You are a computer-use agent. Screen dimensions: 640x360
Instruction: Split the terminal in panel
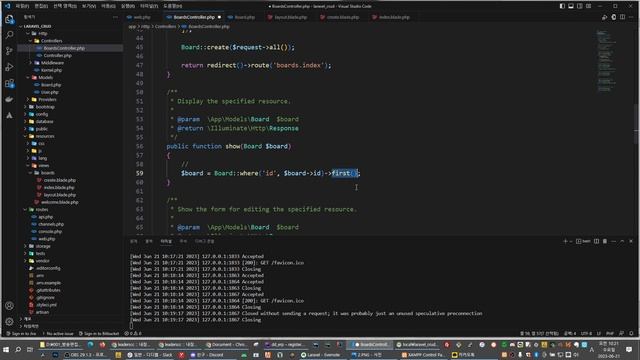pos(596,241)
